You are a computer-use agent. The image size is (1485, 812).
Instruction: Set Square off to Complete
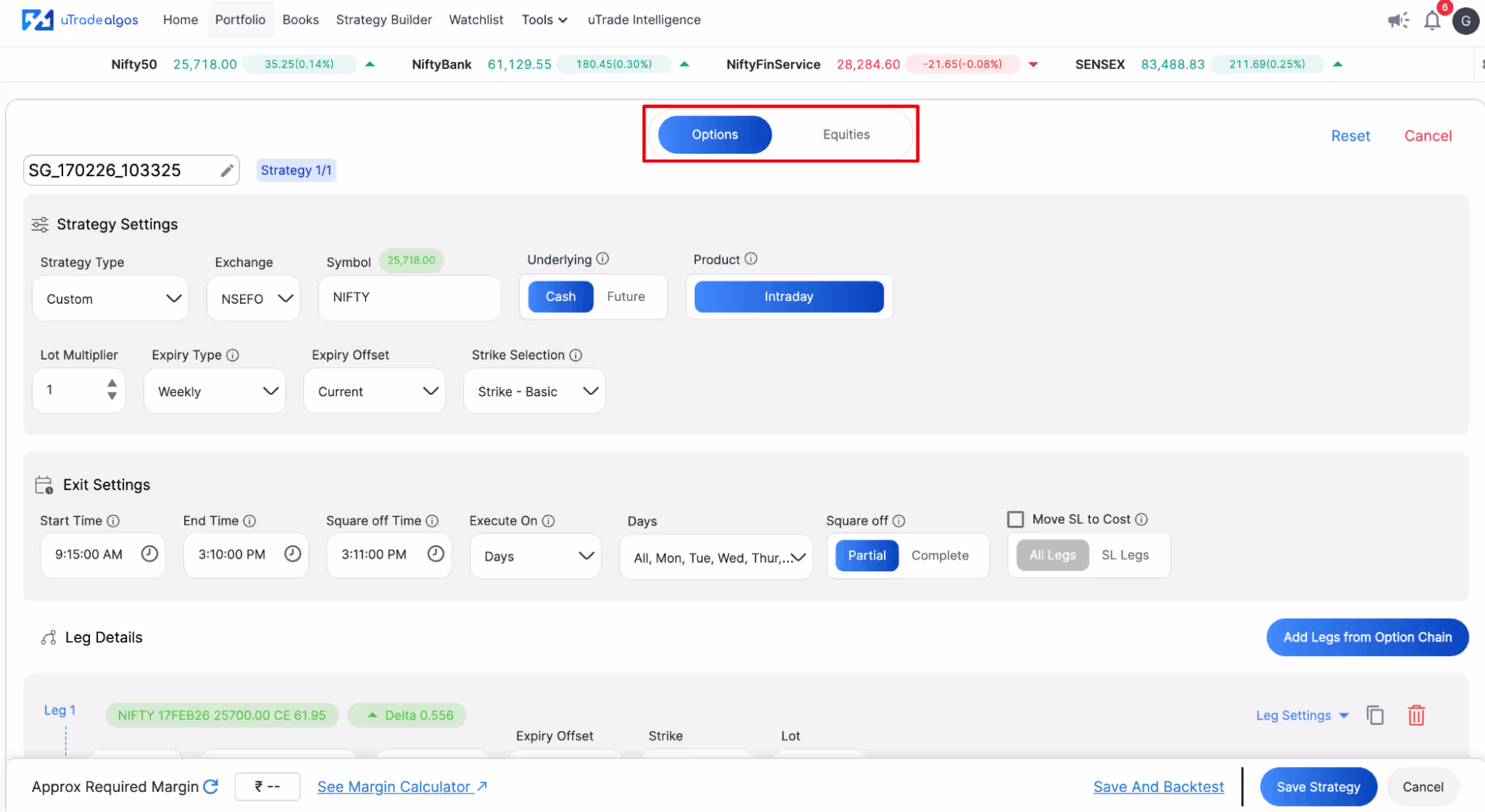[940, 556]
